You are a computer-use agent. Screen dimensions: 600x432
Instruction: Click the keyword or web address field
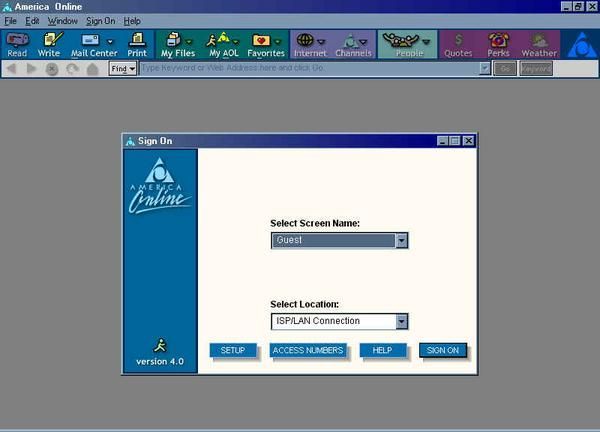click(308, 69)
